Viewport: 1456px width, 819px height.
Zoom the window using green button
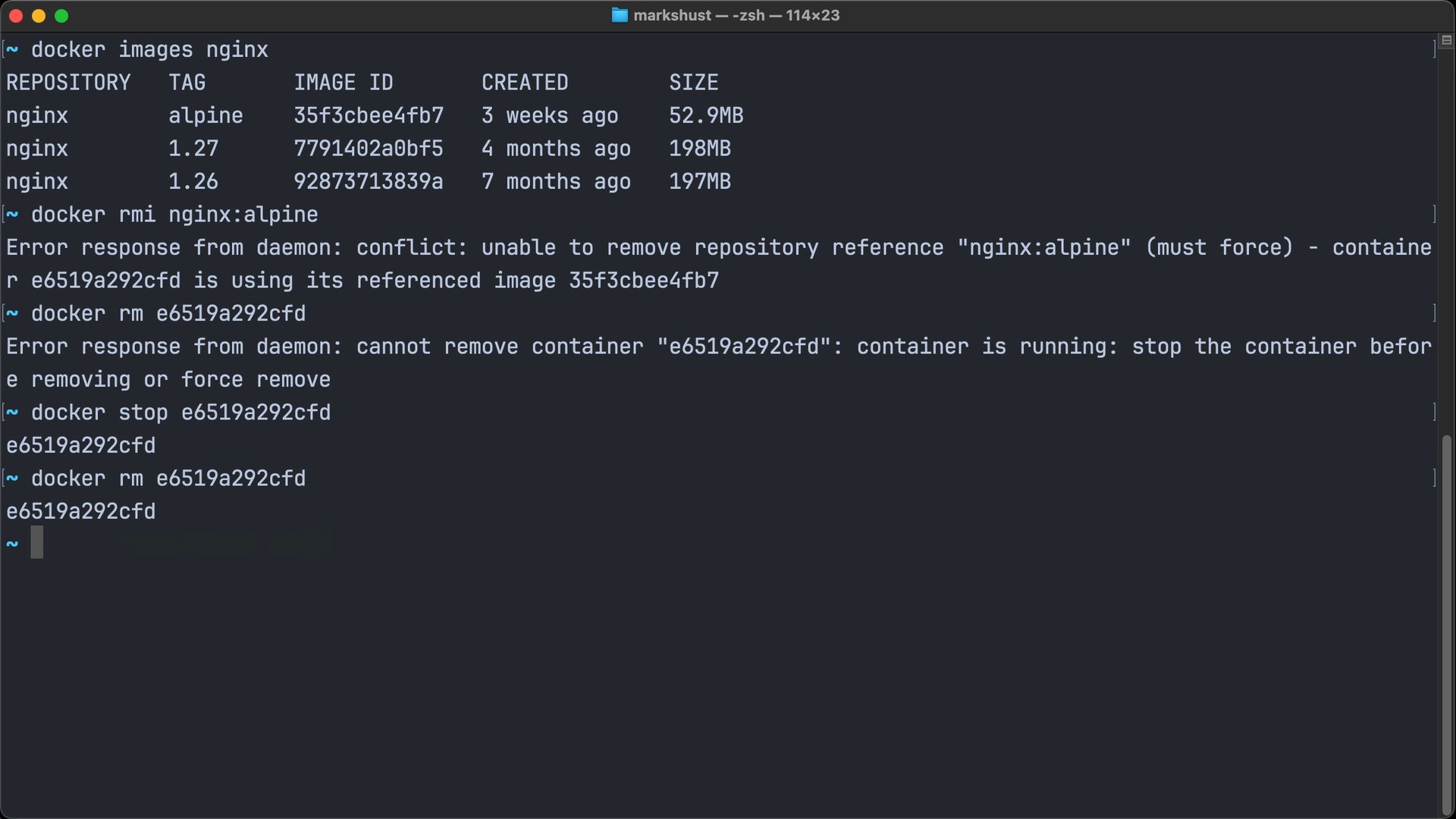point(61,15)
